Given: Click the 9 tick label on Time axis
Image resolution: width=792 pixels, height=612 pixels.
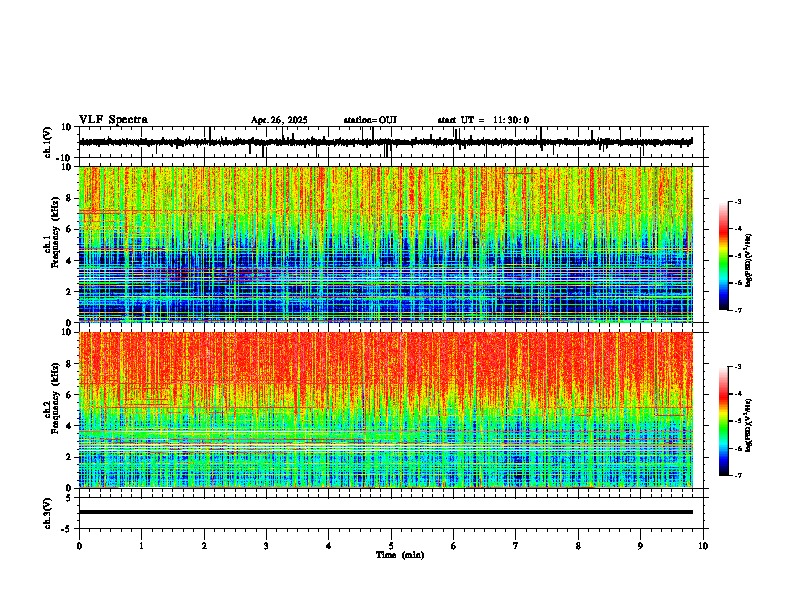Looking at the screenshot, I should click(640, 546).
